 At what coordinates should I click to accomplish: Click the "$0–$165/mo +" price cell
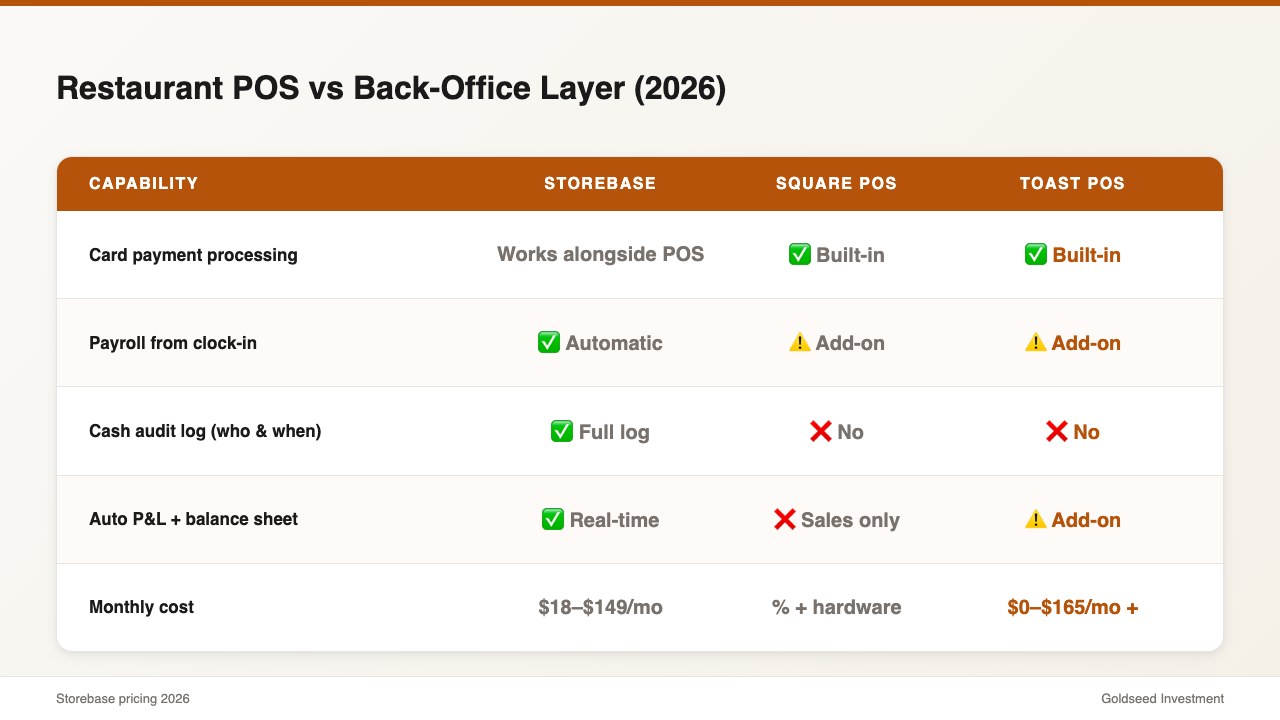point(1072,607)
